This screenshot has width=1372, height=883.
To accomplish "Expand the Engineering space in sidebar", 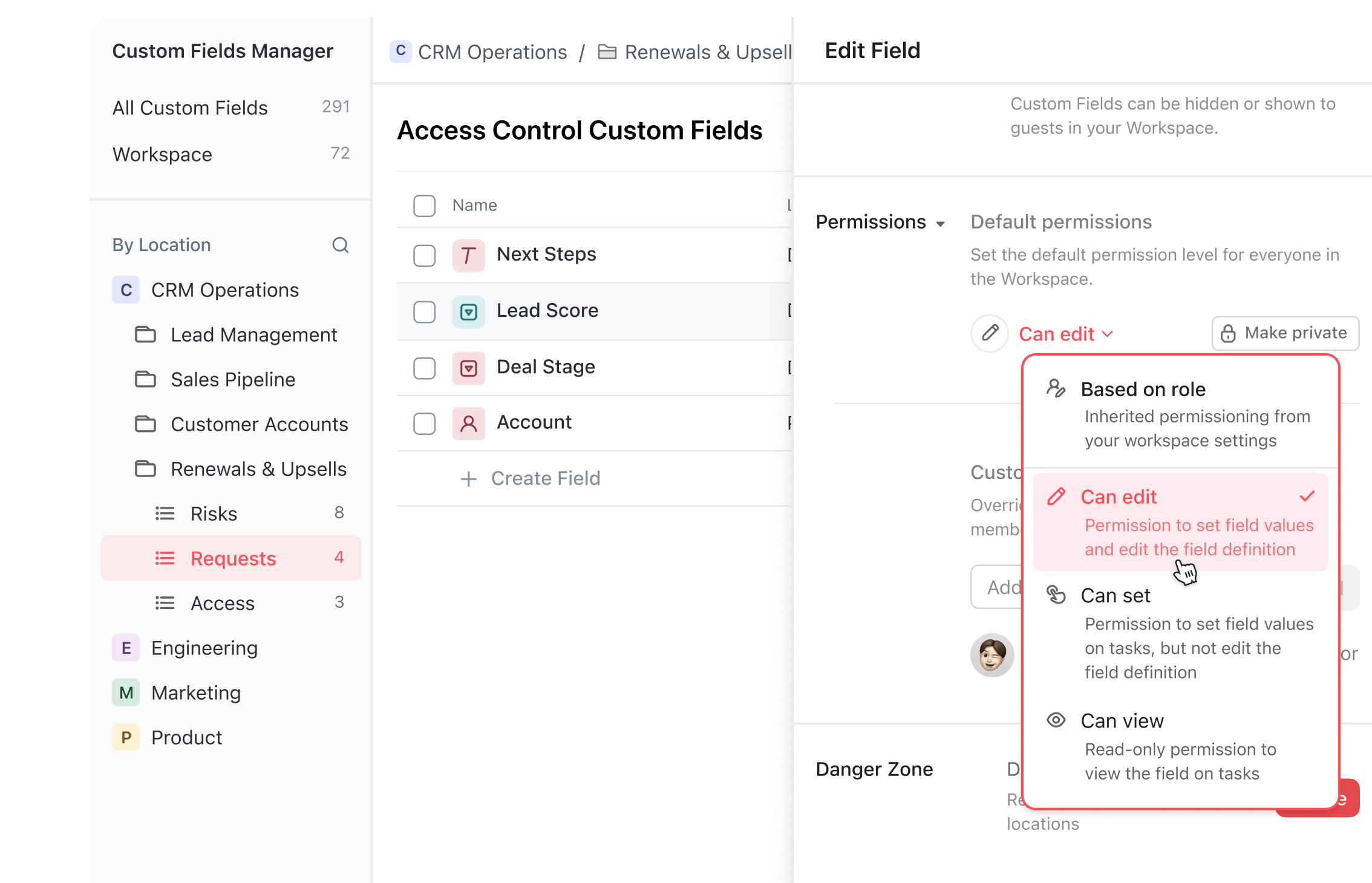I will (x=204, y=648).
